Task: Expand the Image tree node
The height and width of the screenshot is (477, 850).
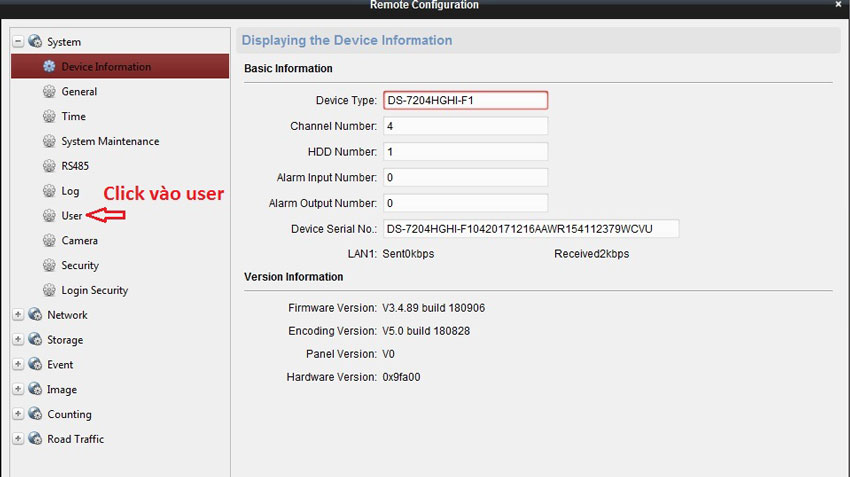Action: (x=18, y=390)
